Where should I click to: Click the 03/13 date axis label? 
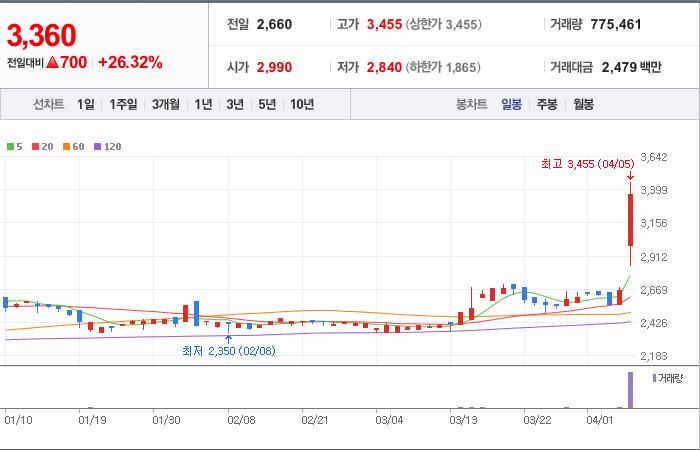click(463, 420)
